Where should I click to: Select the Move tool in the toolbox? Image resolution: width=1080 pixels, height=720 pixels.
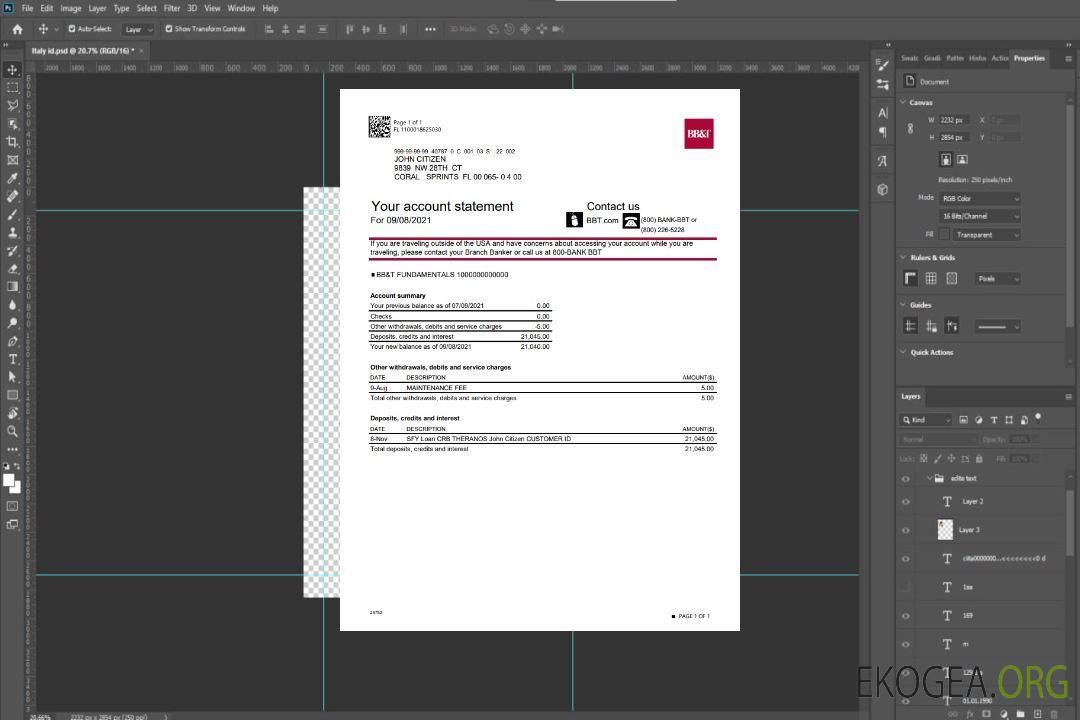click(12, 70)
